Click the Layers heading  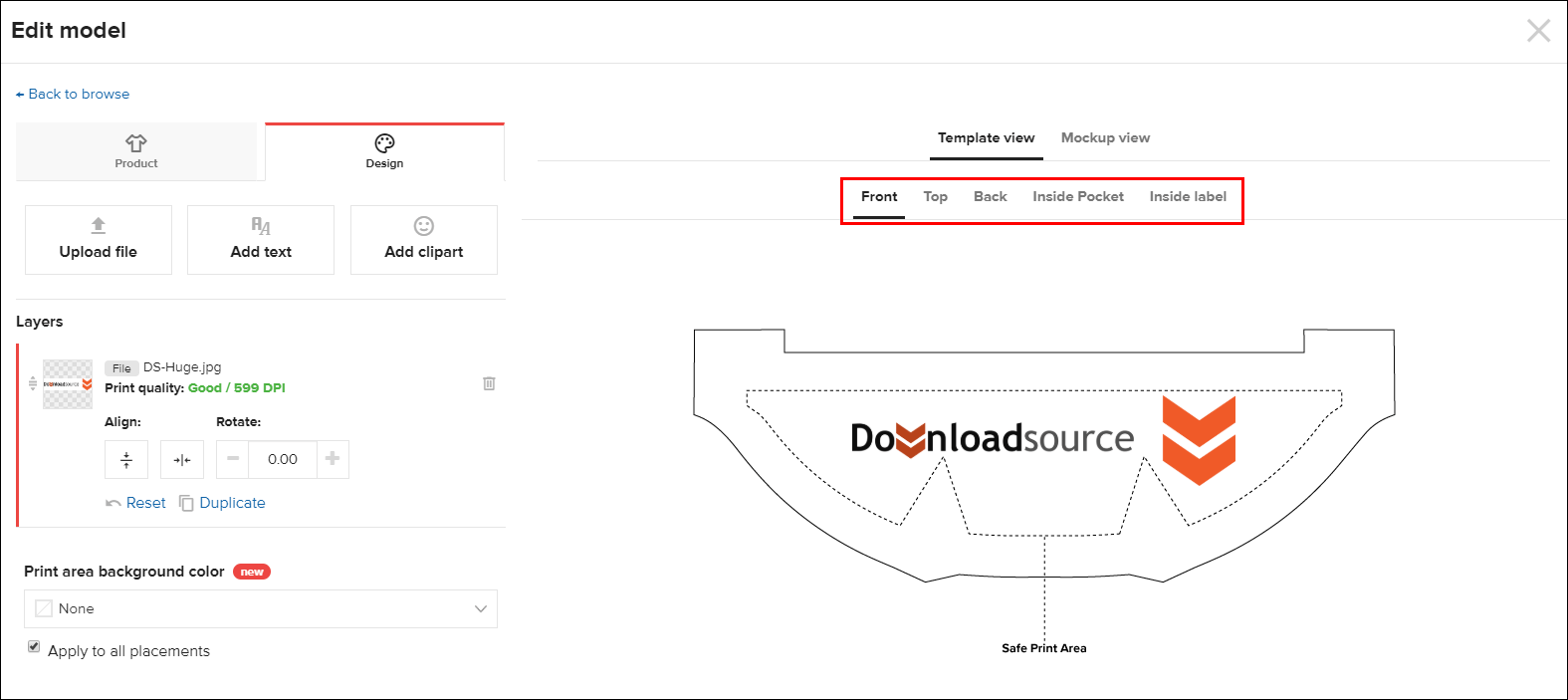pyautogui.click(x=40, y=322)
